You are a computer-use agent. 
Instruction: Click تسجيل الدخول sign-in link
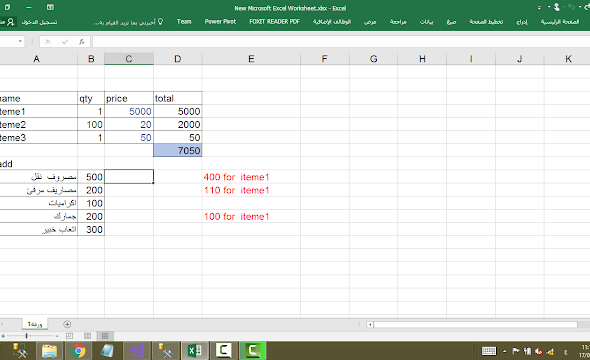[x=40, y=22]
